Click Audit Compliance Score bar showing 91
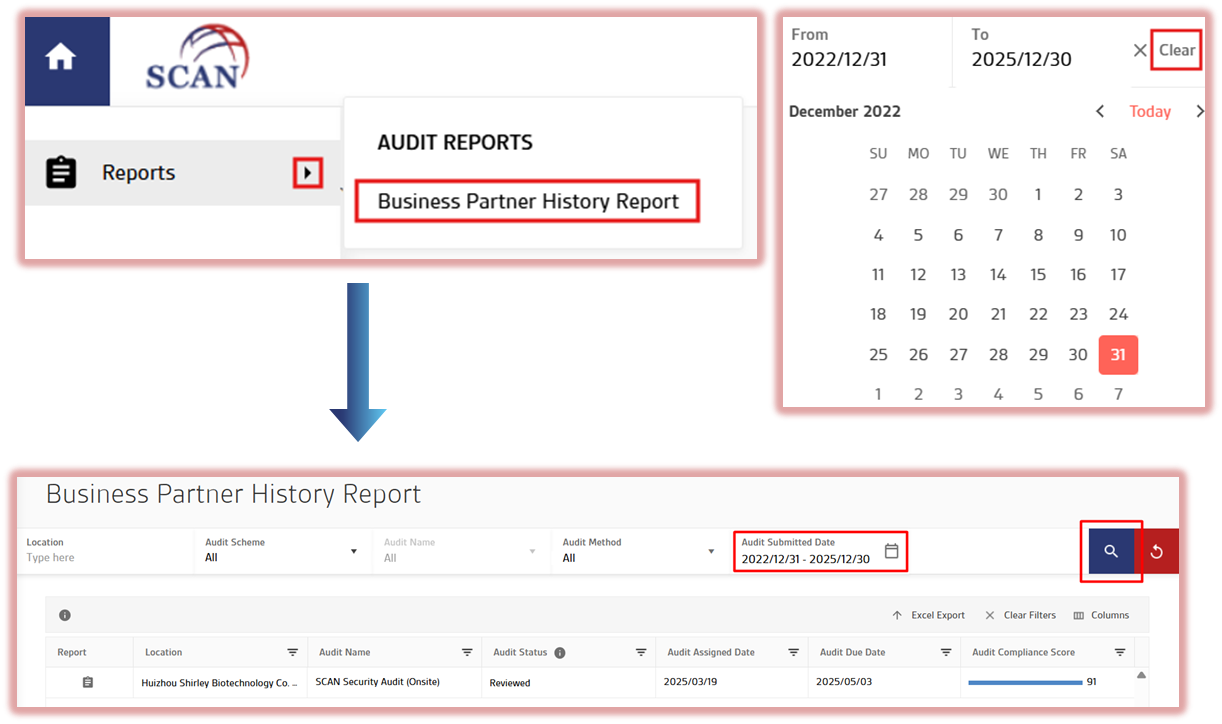The height and width of the screenshot is (724, 1222). tap(1025, 682)
